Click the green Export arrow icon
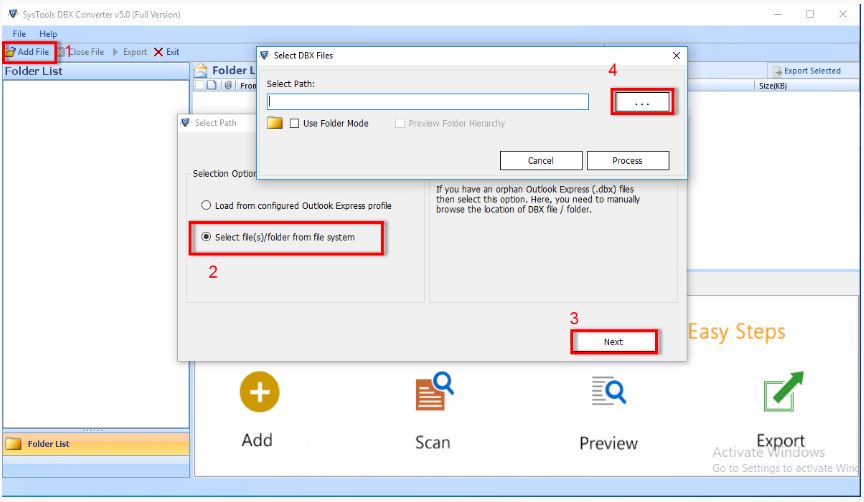 point(784,391)
